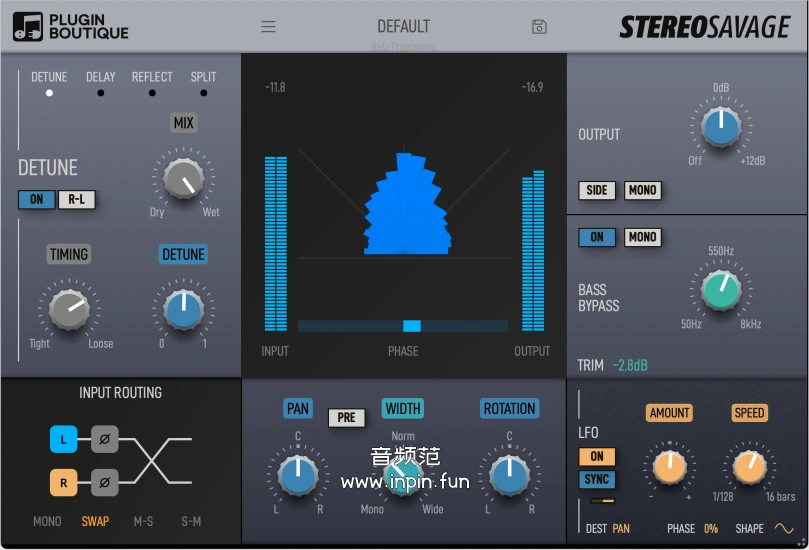This screenshot has width=809, height=550.
Task: Click the Split tab label
Action: pyautogui.click(x=203, y=77)
